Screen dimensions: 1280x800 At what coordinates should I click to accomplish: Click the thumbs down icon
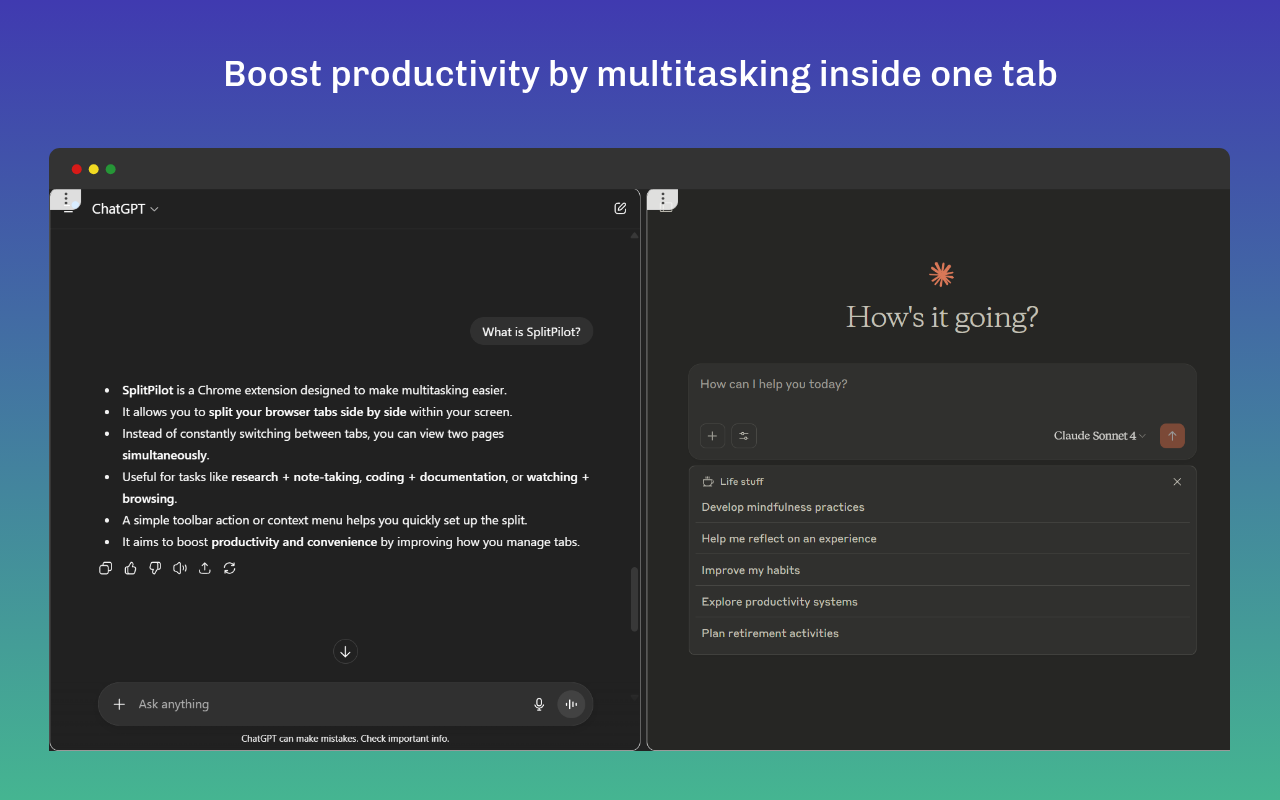click(155, 568)
